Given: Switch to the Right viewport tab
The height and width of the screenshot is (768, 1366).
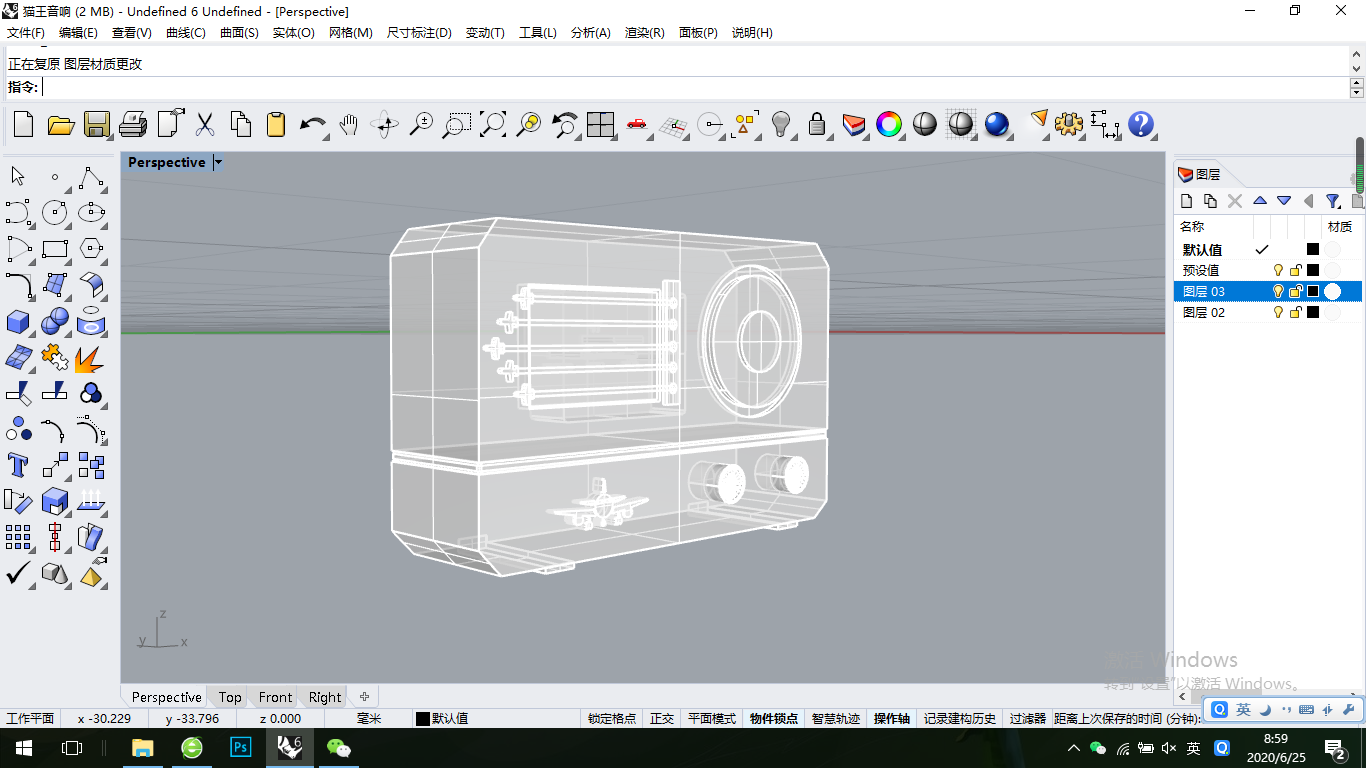Looking at the screenshot, I should pyautogui.click(x=325, y=697).
